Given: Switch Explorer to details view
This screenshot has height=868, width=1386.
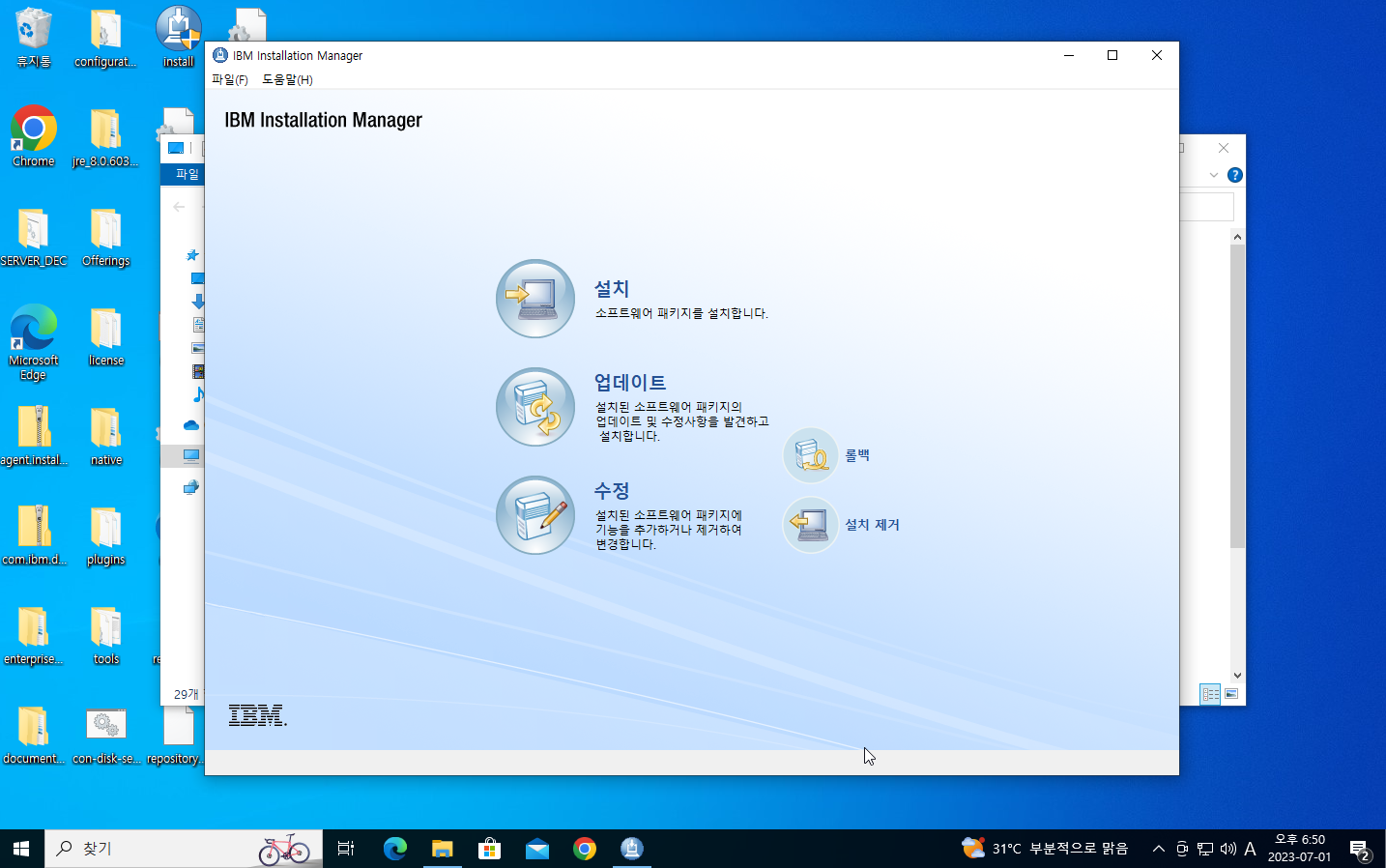Looking at the screenshot, I should coord(1210,694).
